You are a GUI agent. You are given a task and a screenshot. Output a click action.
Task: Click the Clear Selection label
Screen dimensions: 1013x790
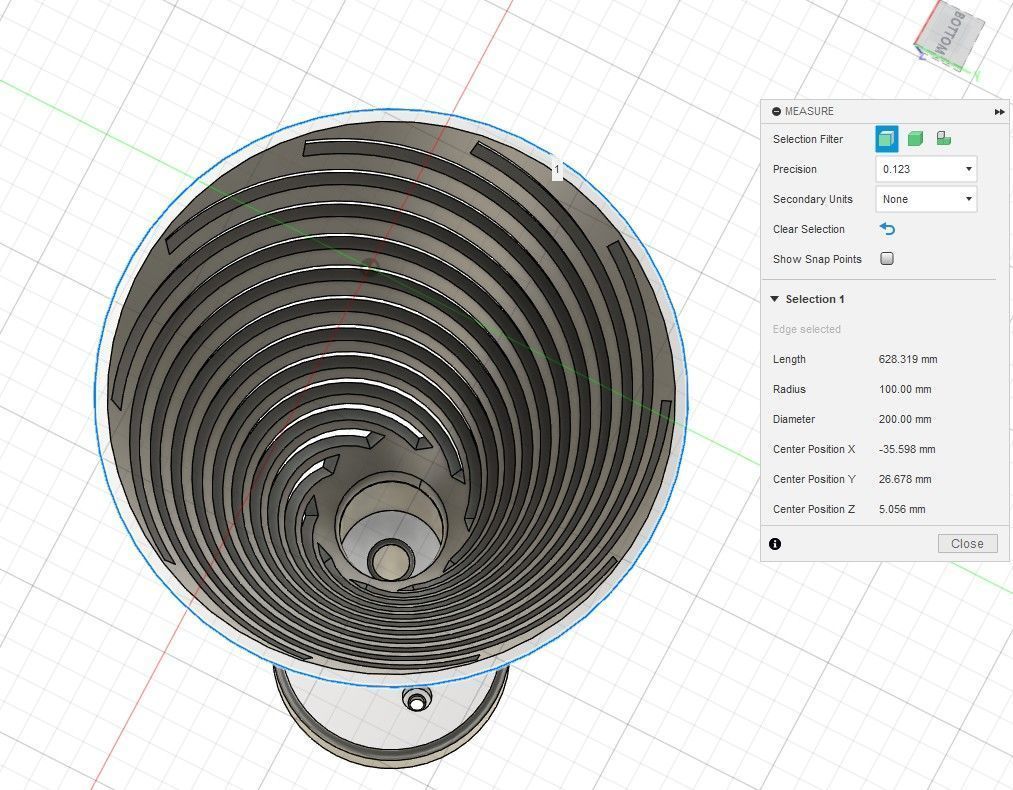808,229
